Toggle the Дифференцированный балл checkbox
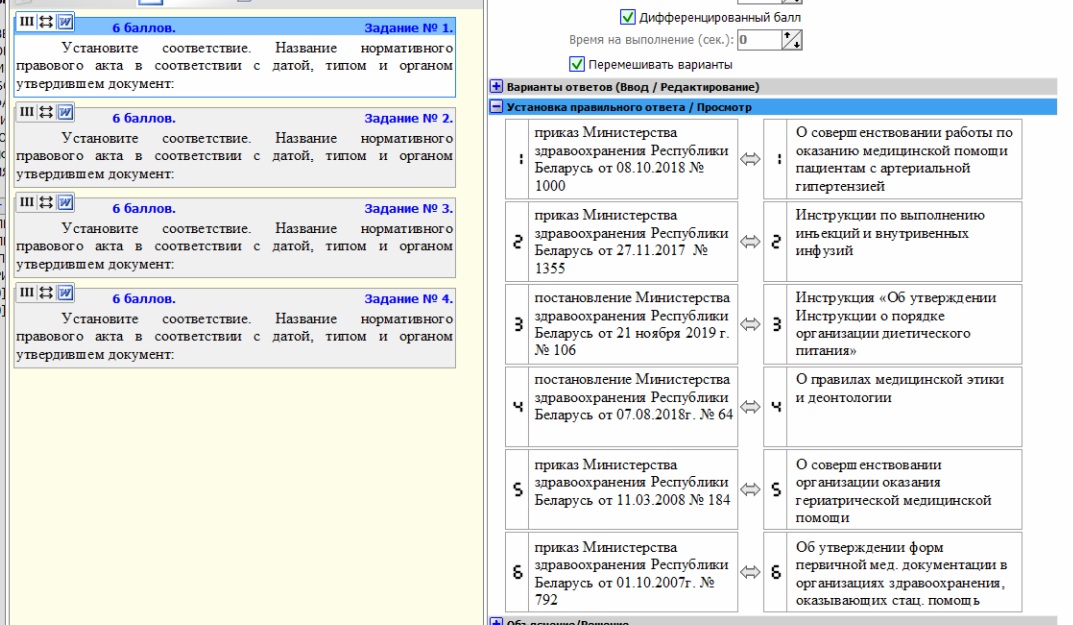The image size is (1073, 625). [627, 16]
